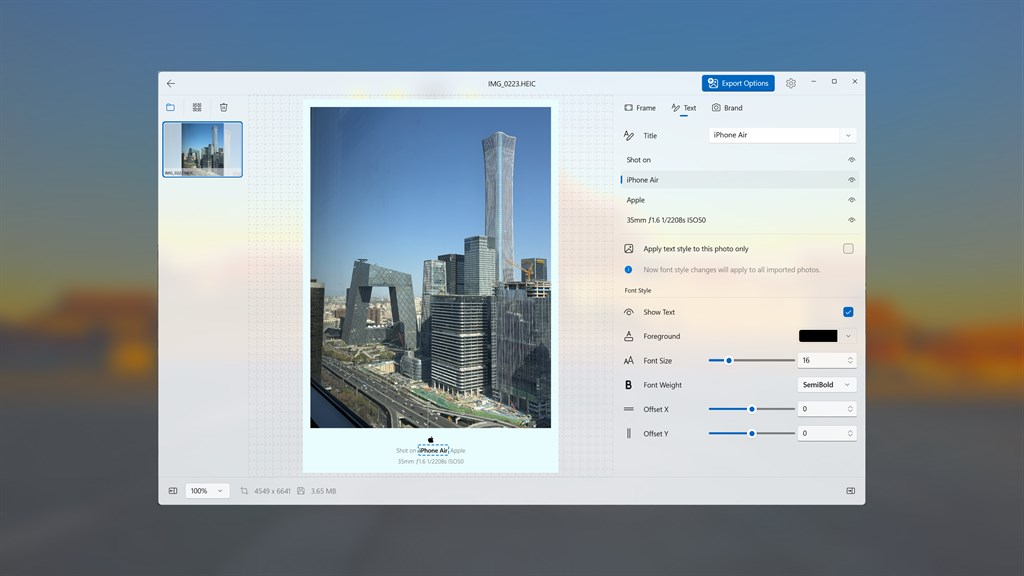Click the Foreground paint icon
Image resolution: width=1024 pixels, height=576 pixels.
(x=629, y=336)
